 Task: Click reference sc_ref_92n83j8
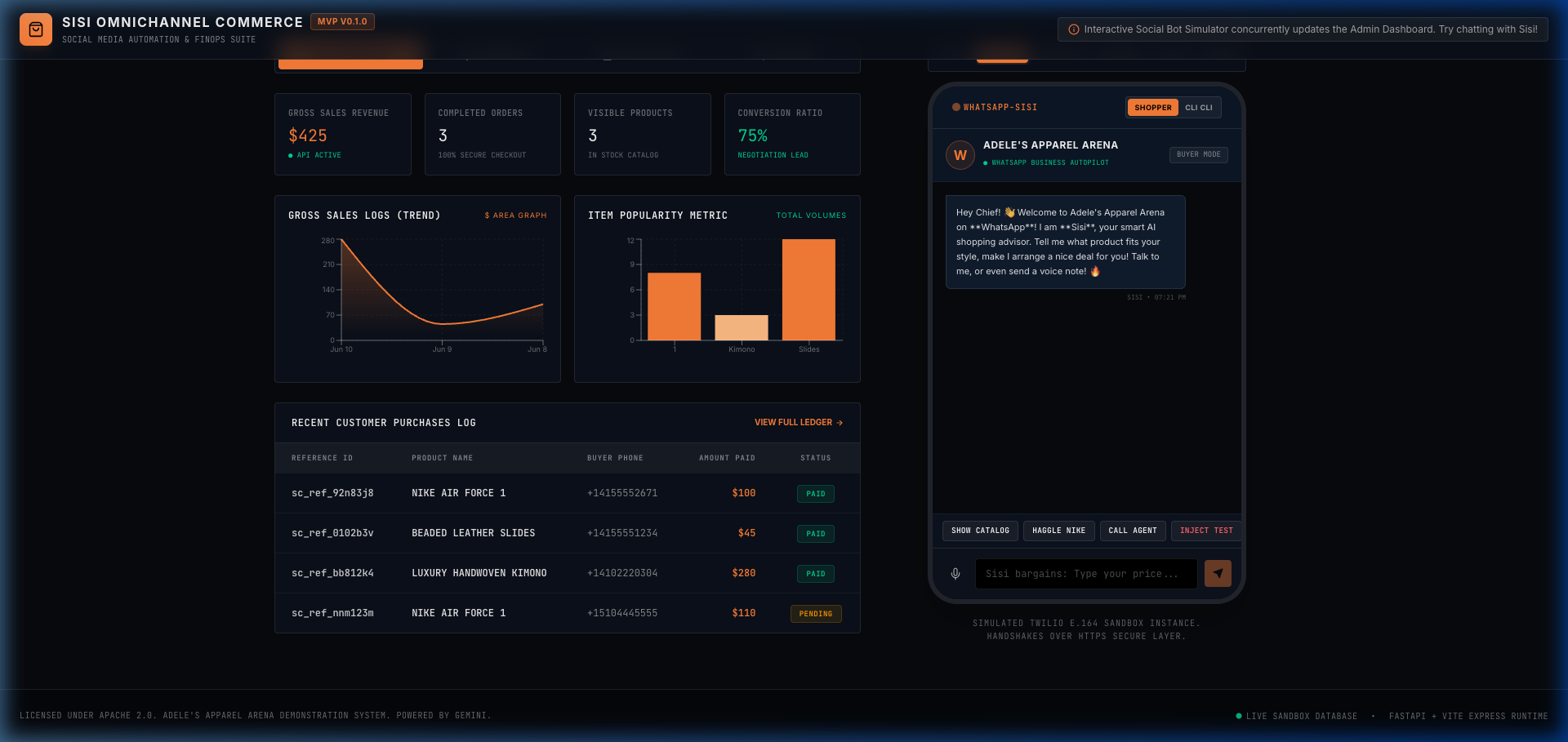[332, 493]
